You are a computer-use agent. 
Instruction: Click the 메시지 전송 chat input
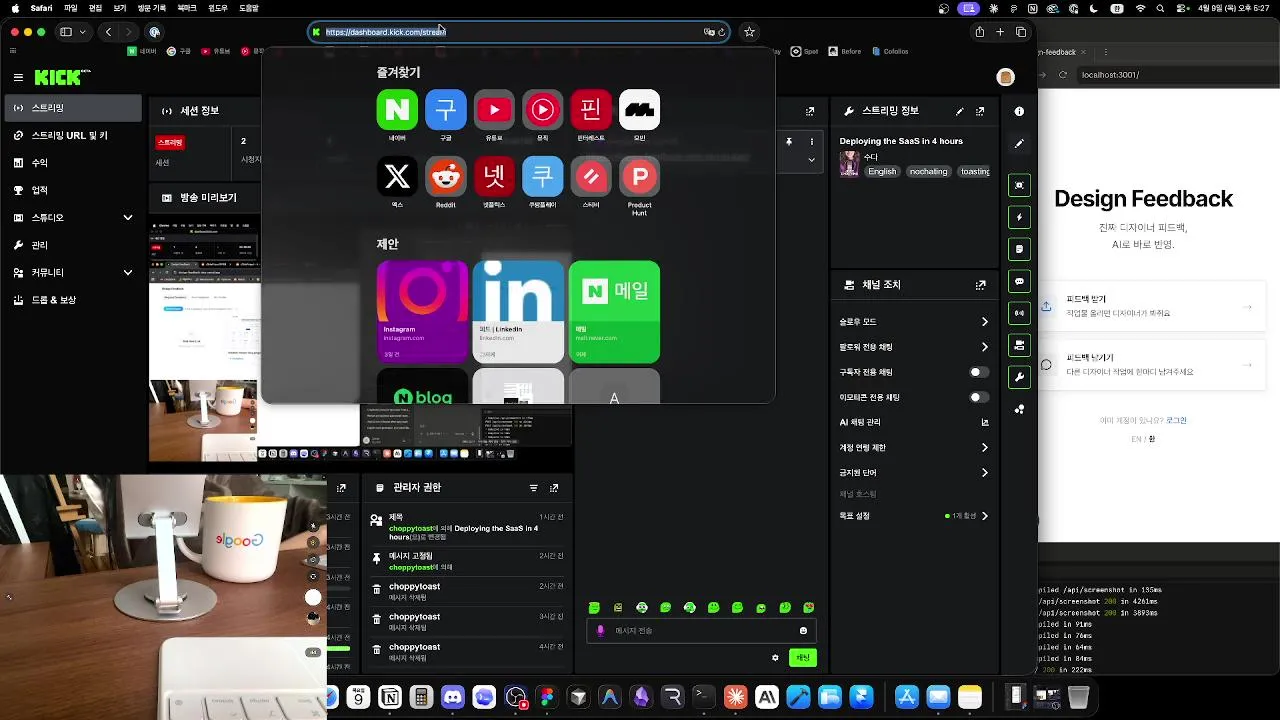(x=701, y=631)
